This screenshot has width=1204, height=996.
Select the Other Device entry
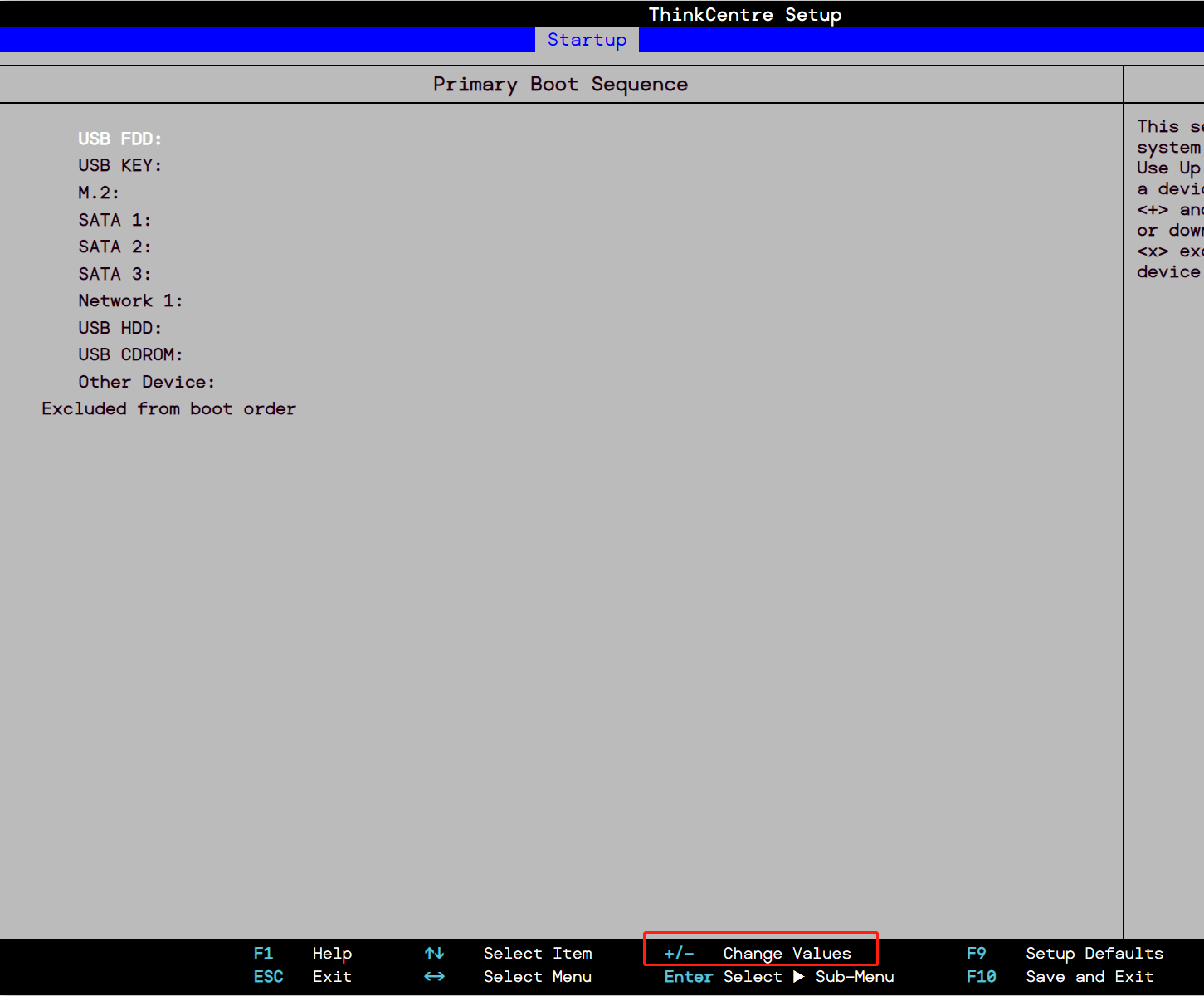[146, 382]
